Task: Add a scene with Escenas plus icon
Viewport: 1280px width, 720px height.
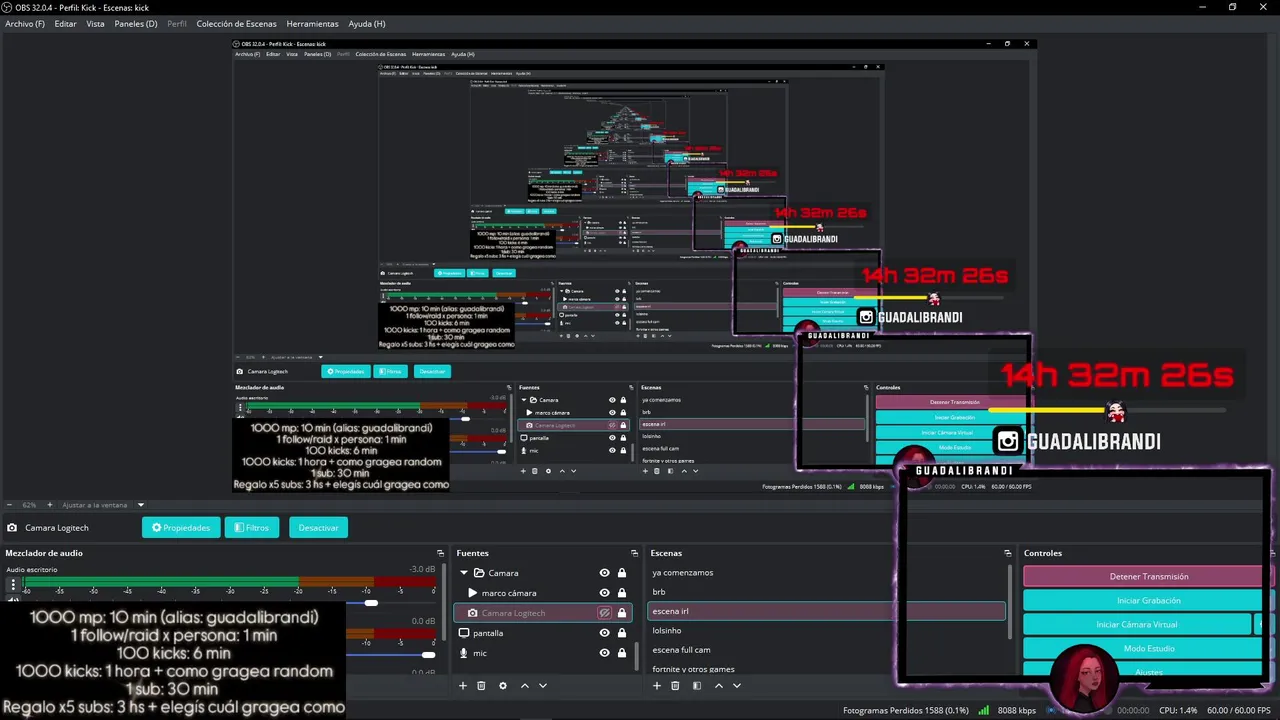Action: click(656, 686)
